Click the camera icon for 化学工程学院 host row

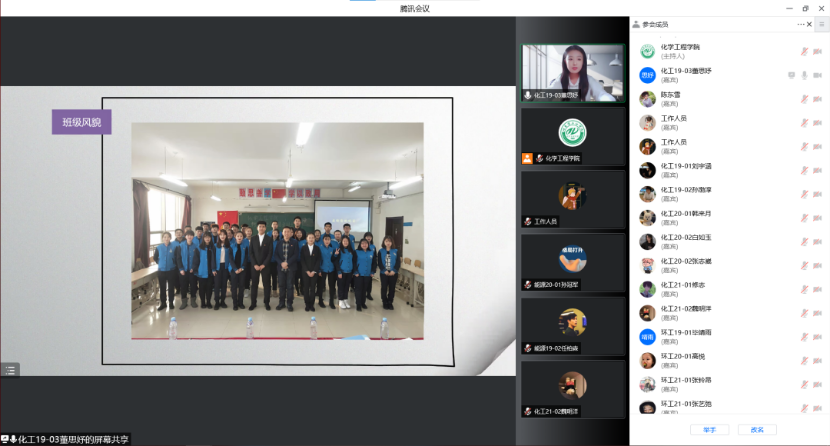click(x=817, y=51)
